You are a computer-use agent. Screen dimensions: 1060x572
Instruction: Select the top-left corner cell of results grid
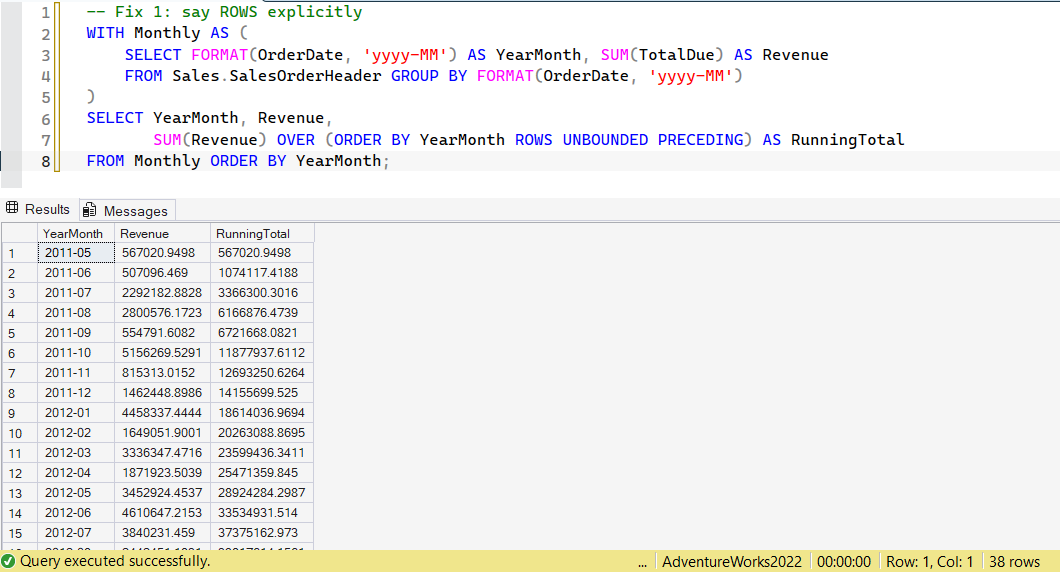tap(19, 233)
